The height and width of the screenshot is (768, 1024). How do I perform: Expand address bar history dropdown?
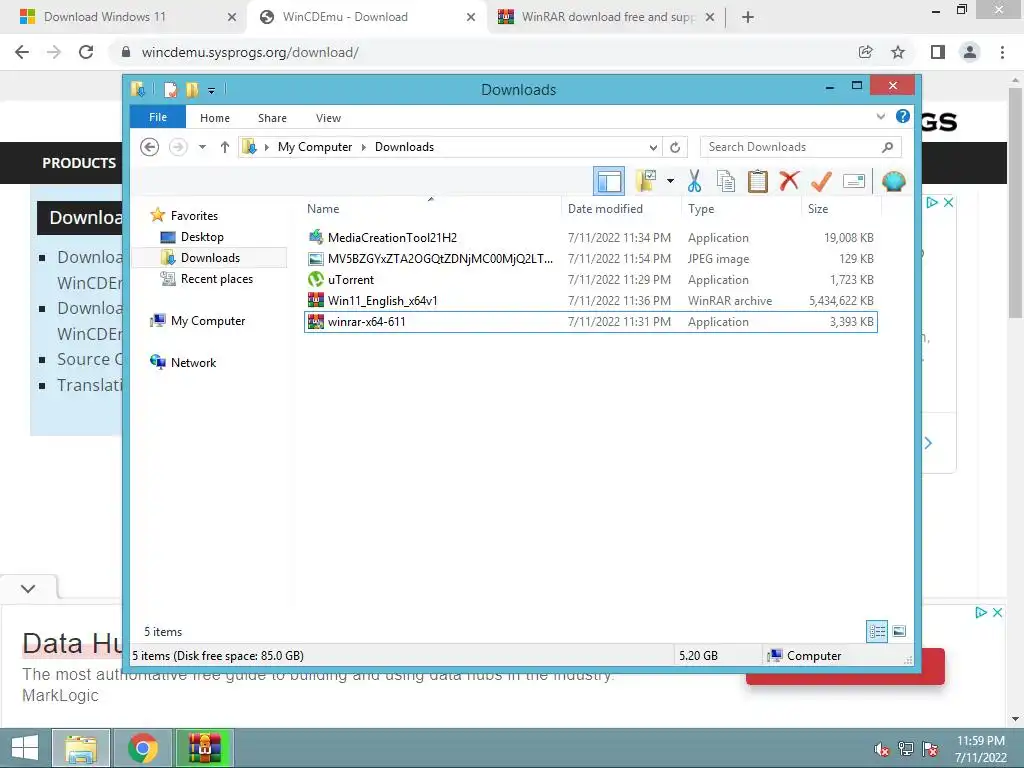tap(653, 147)
